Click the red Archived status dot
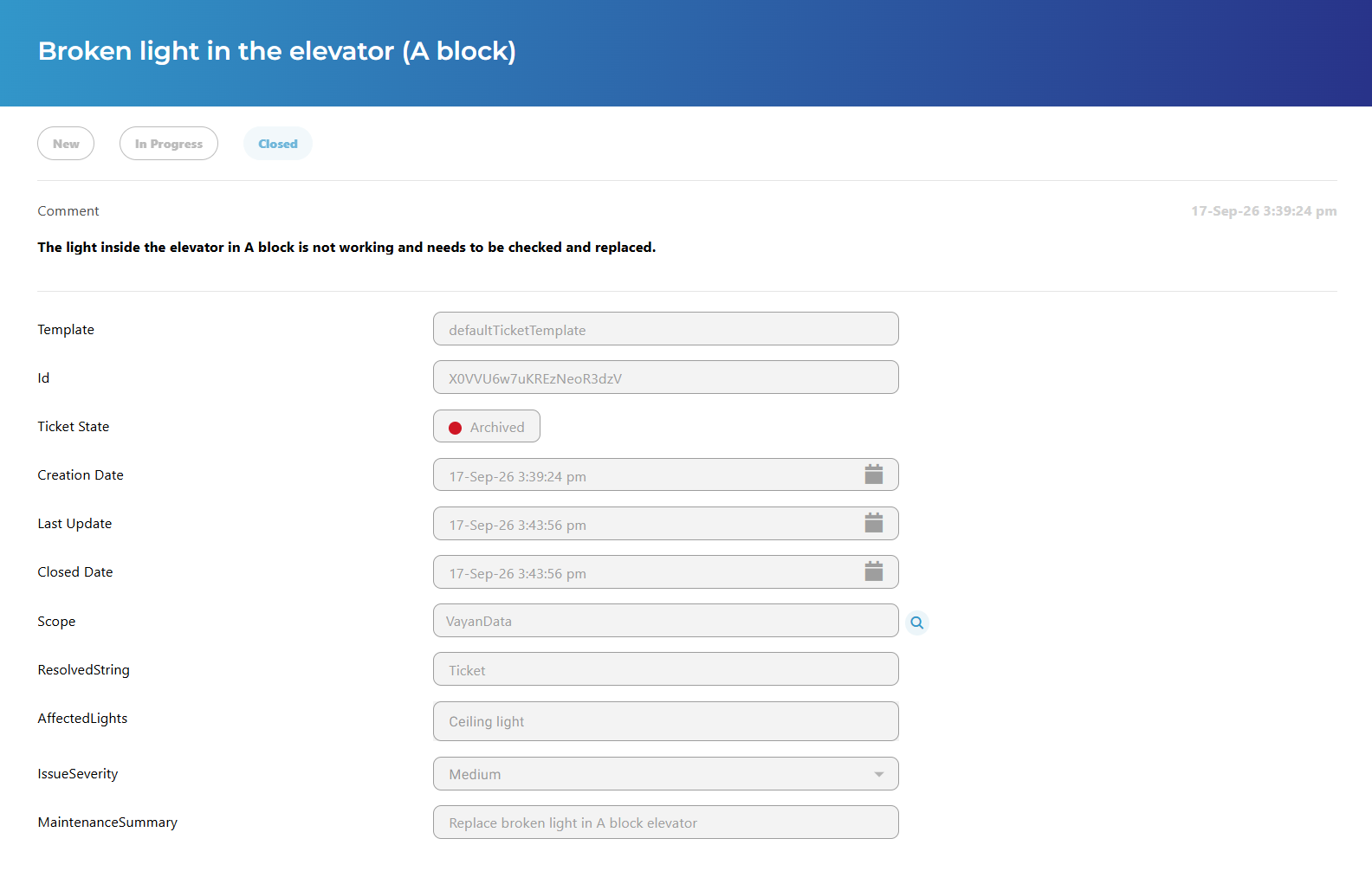 [455, 428]
